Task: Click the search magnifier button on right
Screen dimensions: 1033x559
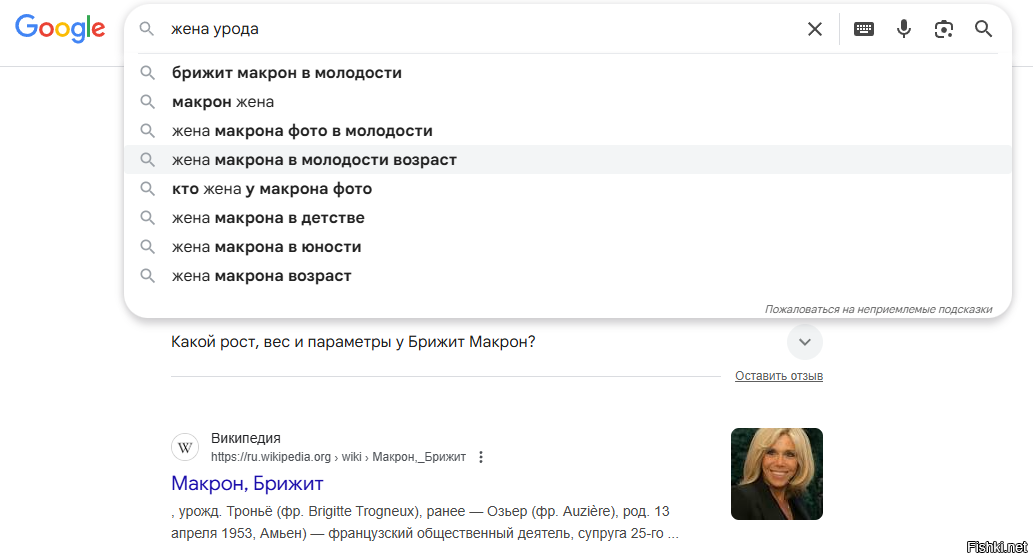Action: point(984,29)
